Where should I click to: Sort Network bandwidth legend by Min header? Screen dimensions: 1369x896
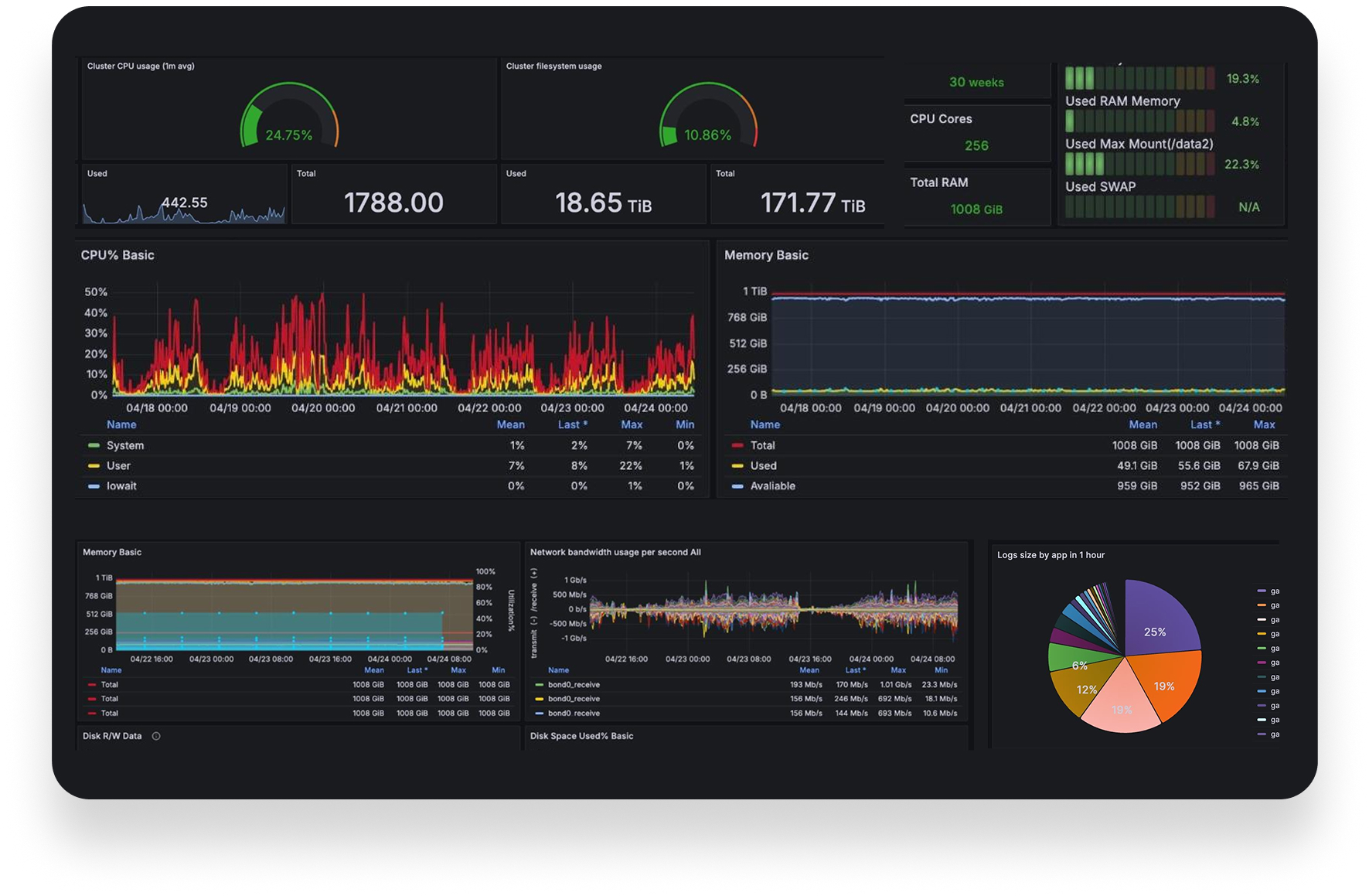click(941, 670)
